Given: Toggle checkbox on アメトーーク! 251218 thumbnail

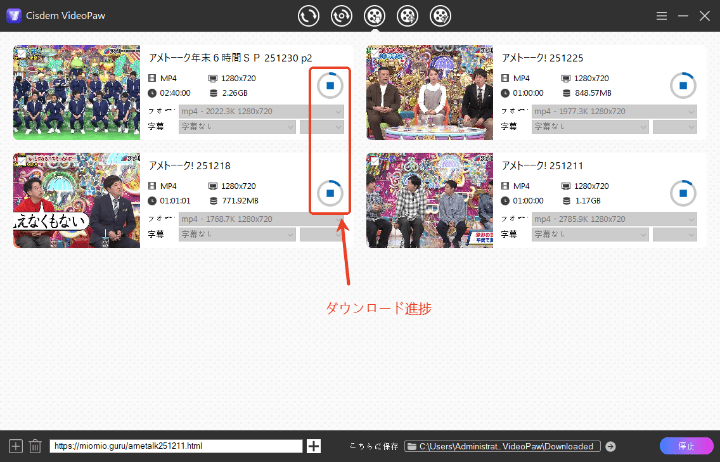Looking at the screenshot, I should click(21, 161).
